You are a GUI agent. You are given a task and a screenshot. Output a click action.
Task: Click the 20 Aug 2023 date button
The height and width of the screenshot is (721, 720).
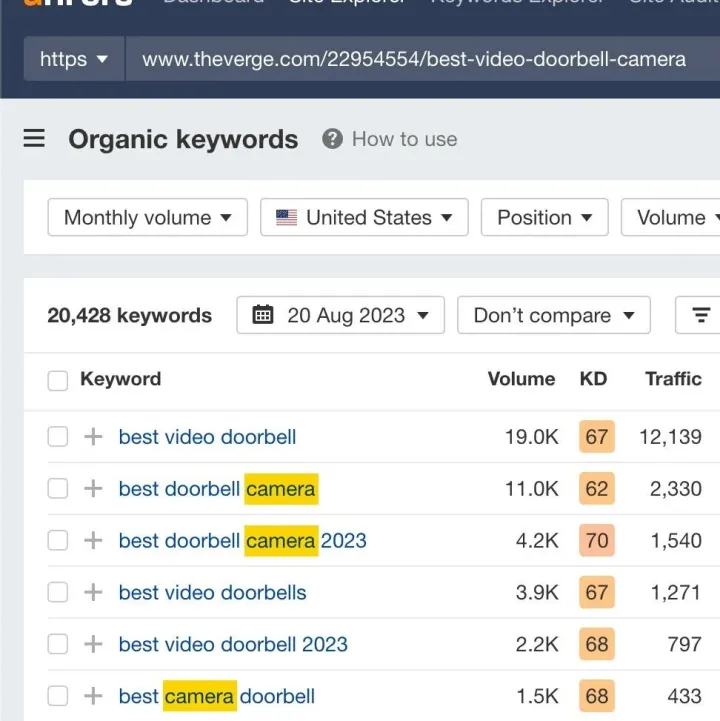coord(340,315)
